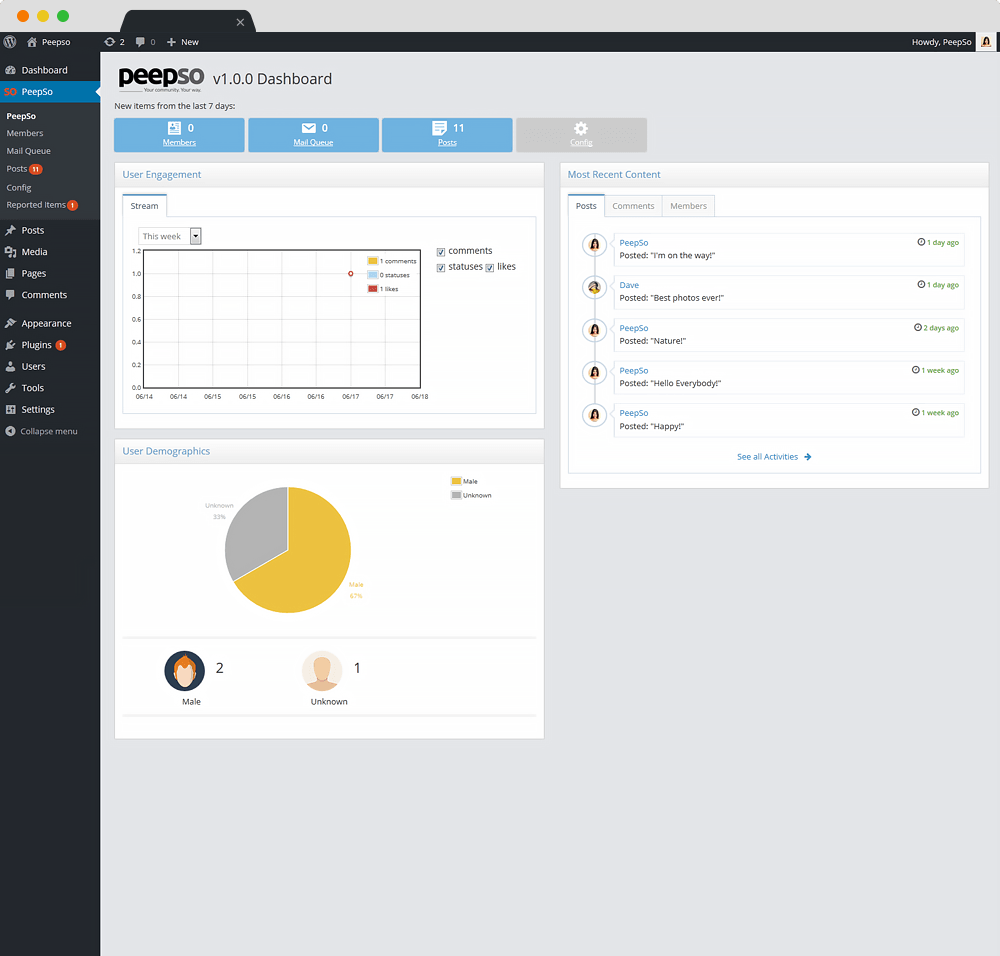Open the comments bubble icon in the admin bar
The height and width of the screenshot is (956, 1000).
(x=140, y=42)
